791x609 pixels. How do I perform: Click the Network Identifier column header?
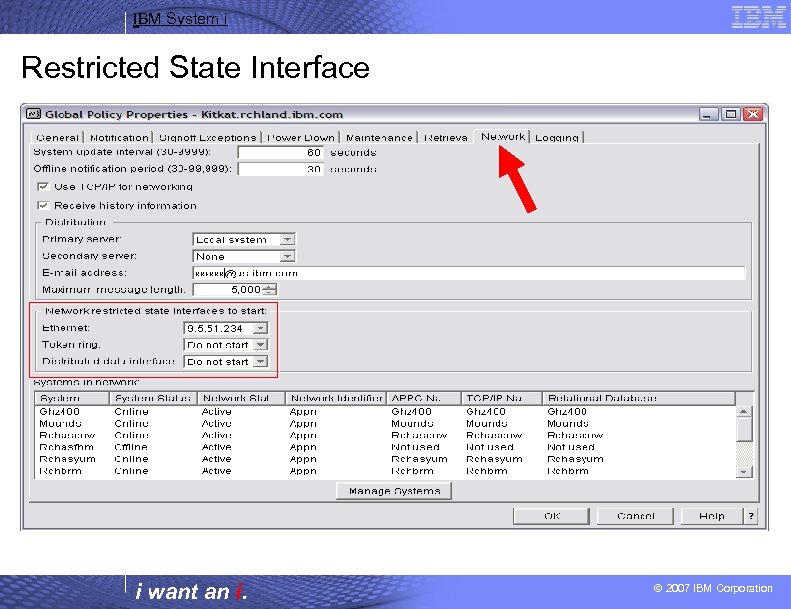tap(336, 398)
